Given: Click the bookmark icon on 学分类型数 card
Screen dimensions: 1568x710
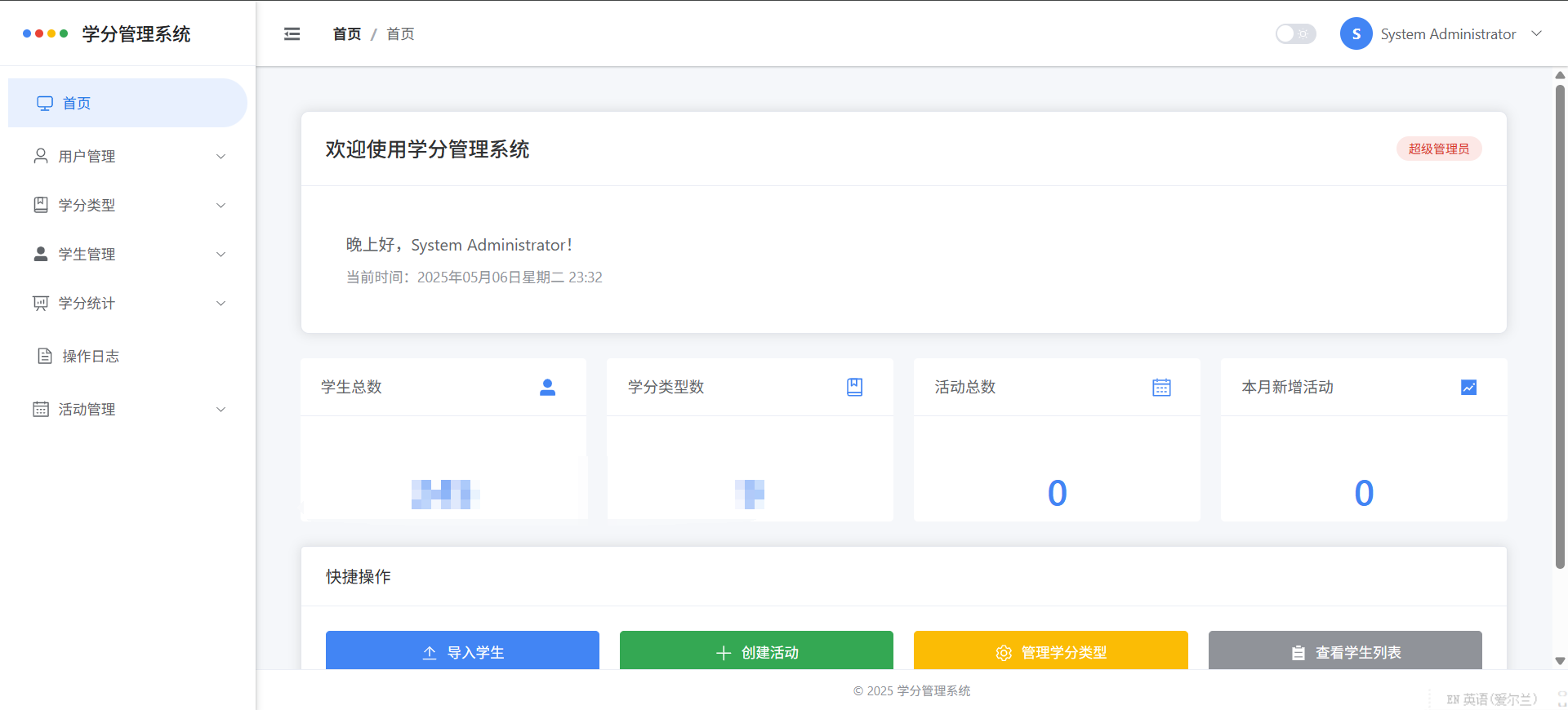Looking at the screenshot, I should (854, 387).
